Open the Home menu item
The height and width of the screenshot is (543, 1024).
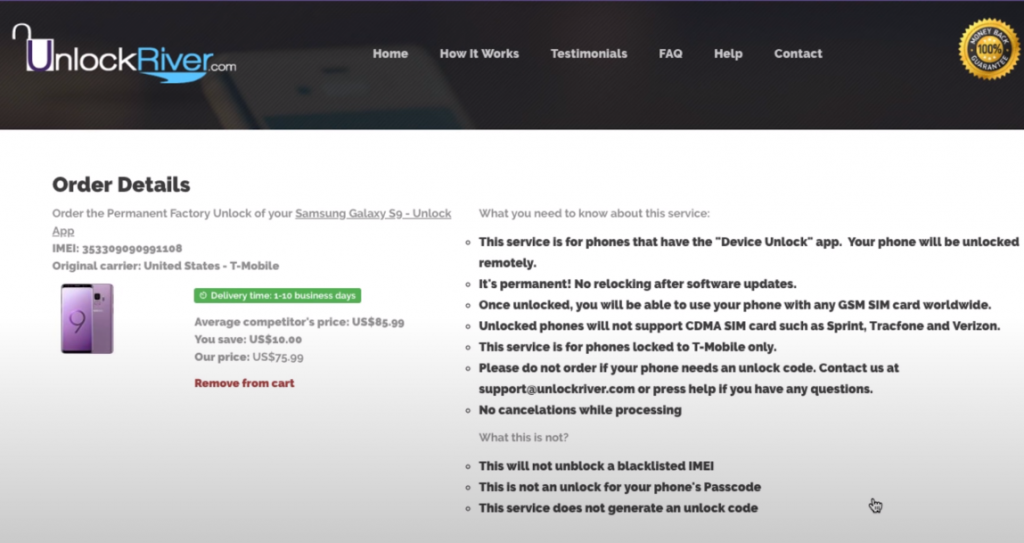(x=390, y=54)
